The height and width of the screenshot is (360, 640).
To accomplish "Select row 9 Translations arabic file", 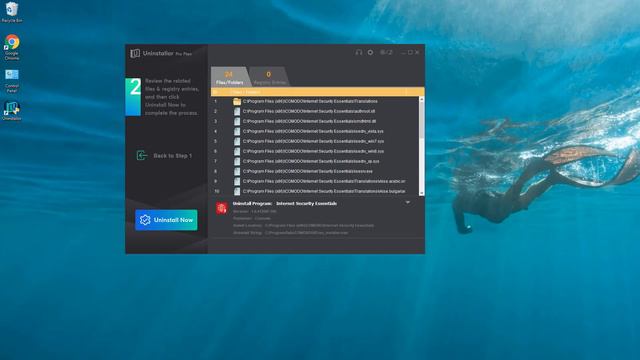I will (x=315, y=181).
